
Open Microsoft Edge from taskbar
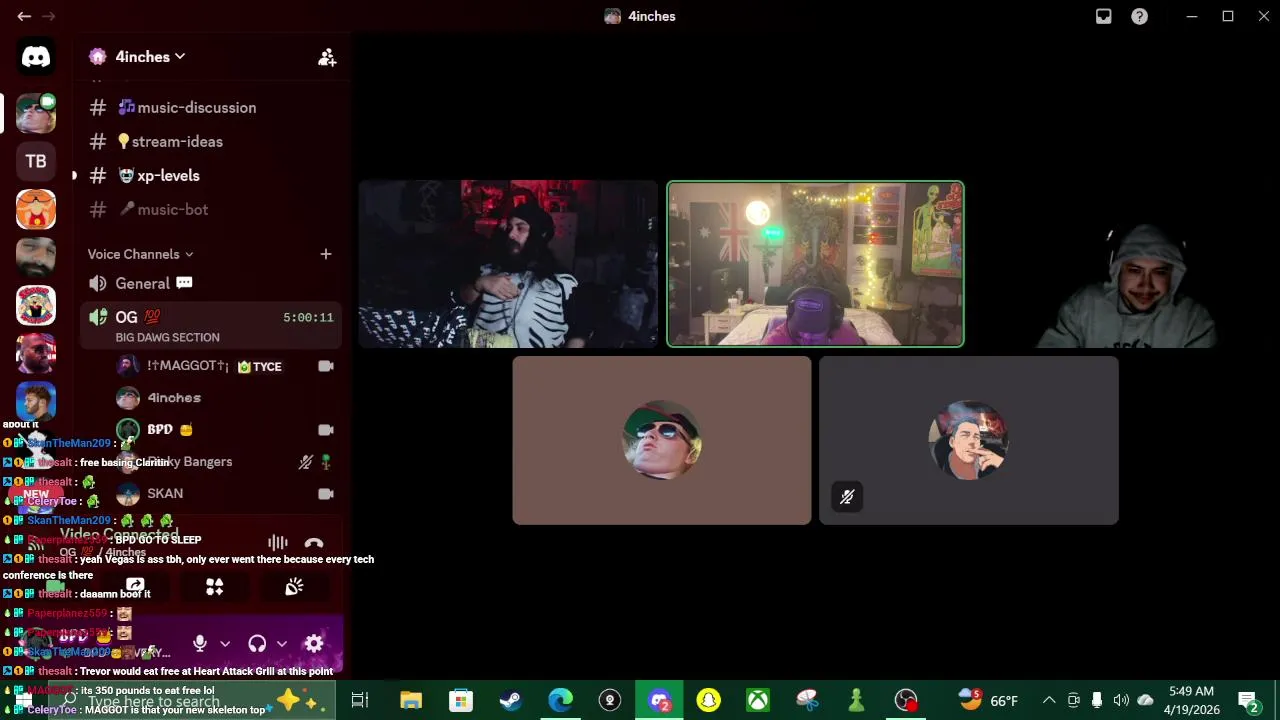[560, 700]
